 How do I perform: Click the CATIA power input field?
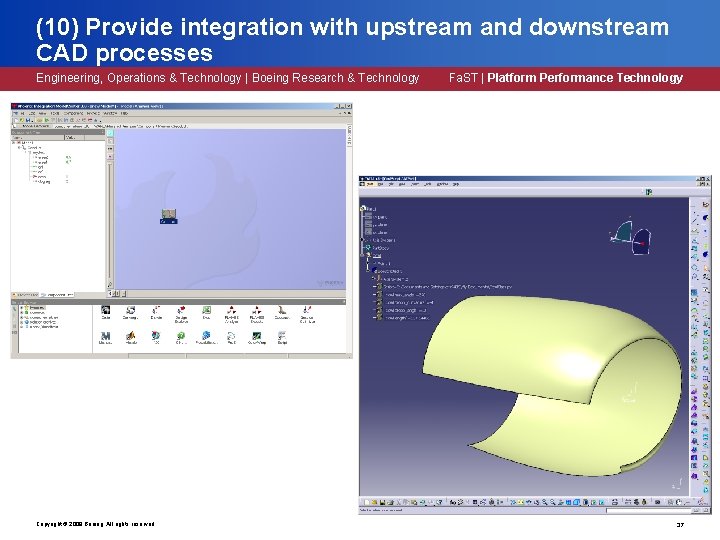tap(649, 511)
